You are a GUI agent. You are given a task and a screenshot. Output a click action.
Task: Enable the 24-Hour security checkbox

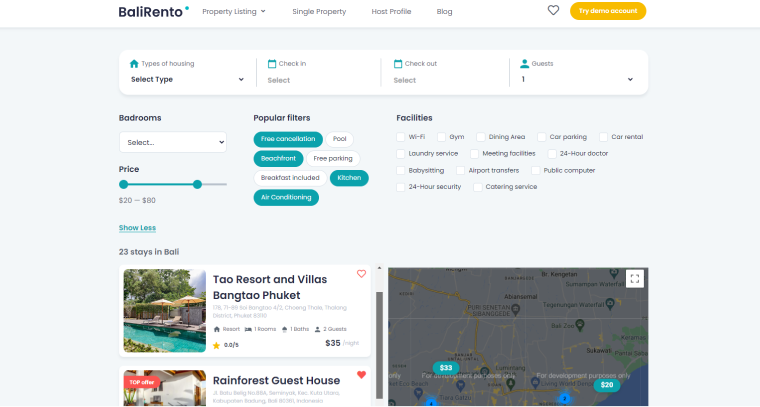coord(400,187)
